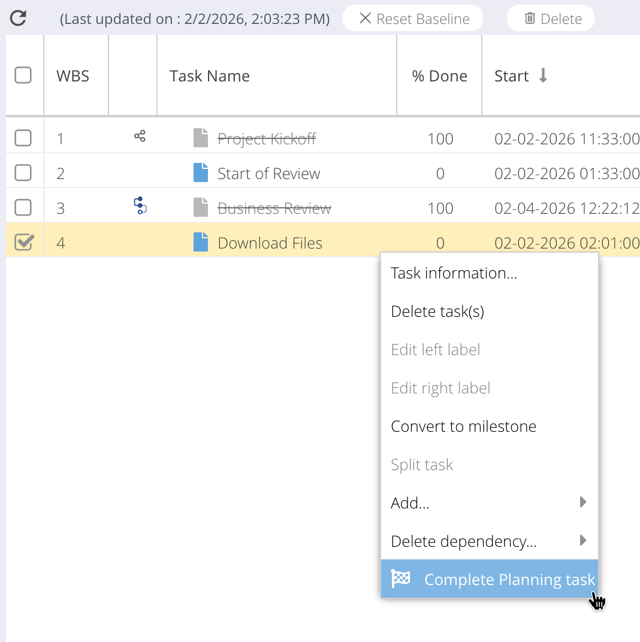Viewport: 640px width, 642px height.
Task: Select Convert to milestone menu entry
Action: tap(489, 427)
